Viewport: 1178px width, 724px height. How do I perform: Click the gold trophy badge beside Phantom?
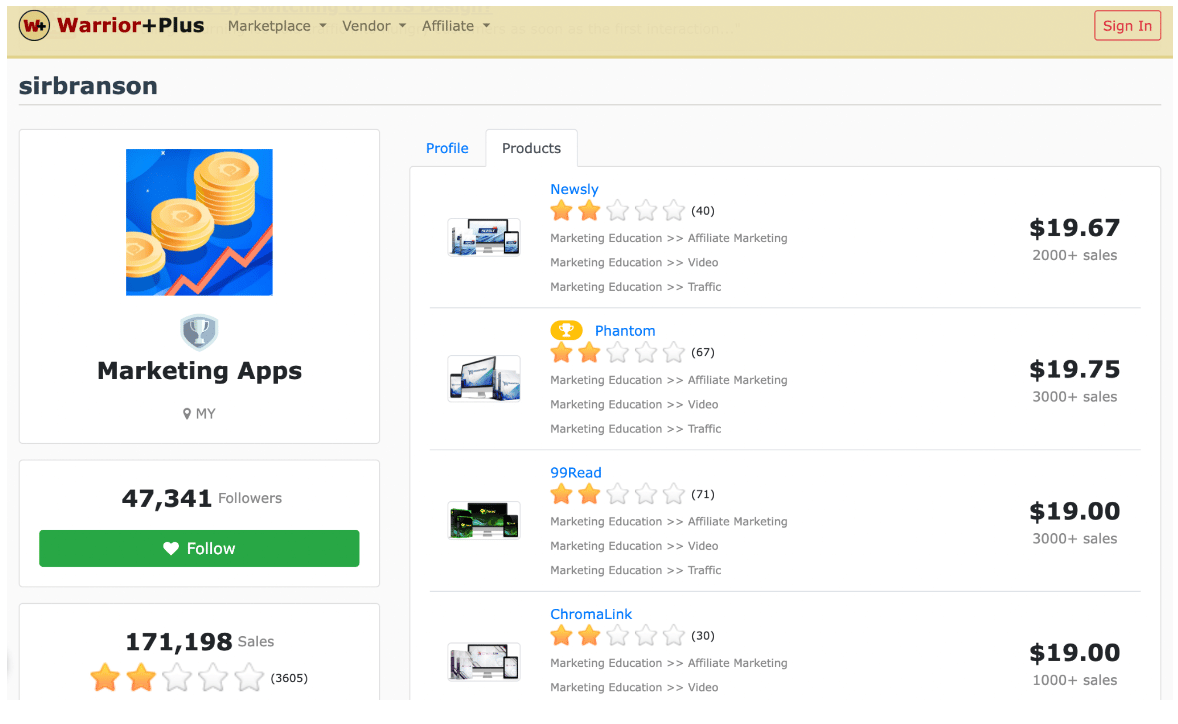tap(566, 330)
